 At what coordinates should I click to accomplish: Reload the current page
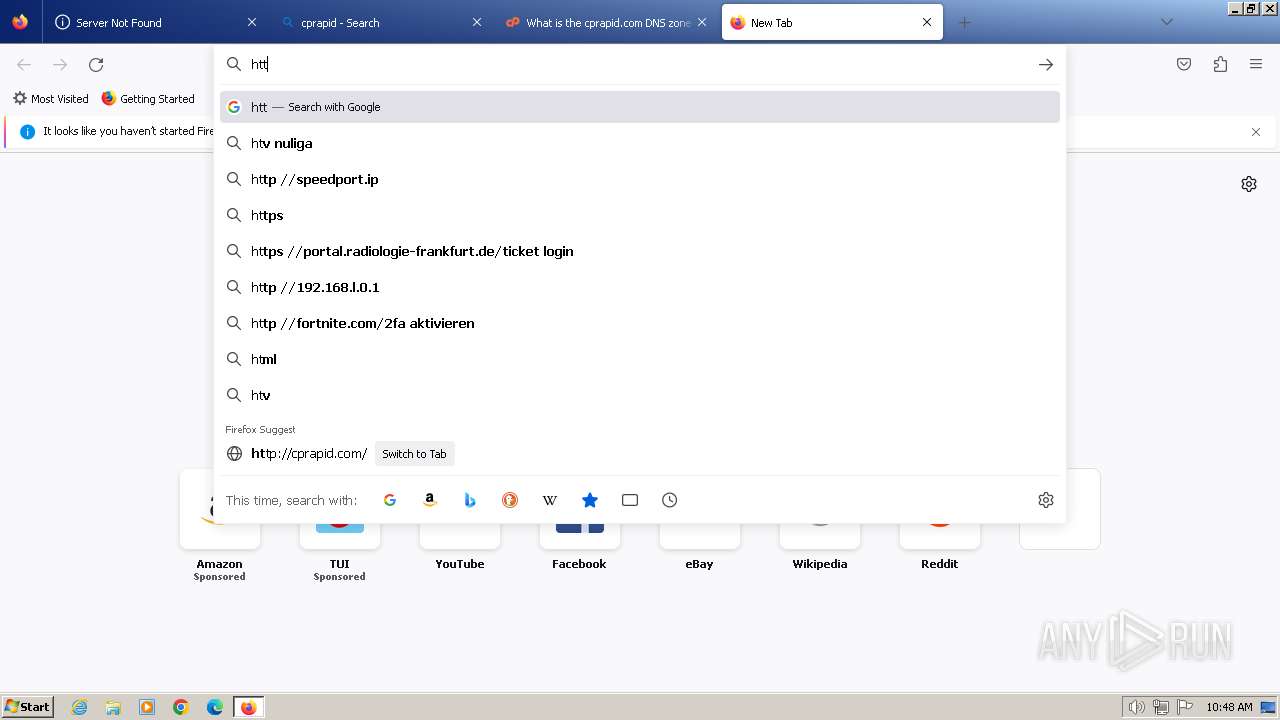96,65
